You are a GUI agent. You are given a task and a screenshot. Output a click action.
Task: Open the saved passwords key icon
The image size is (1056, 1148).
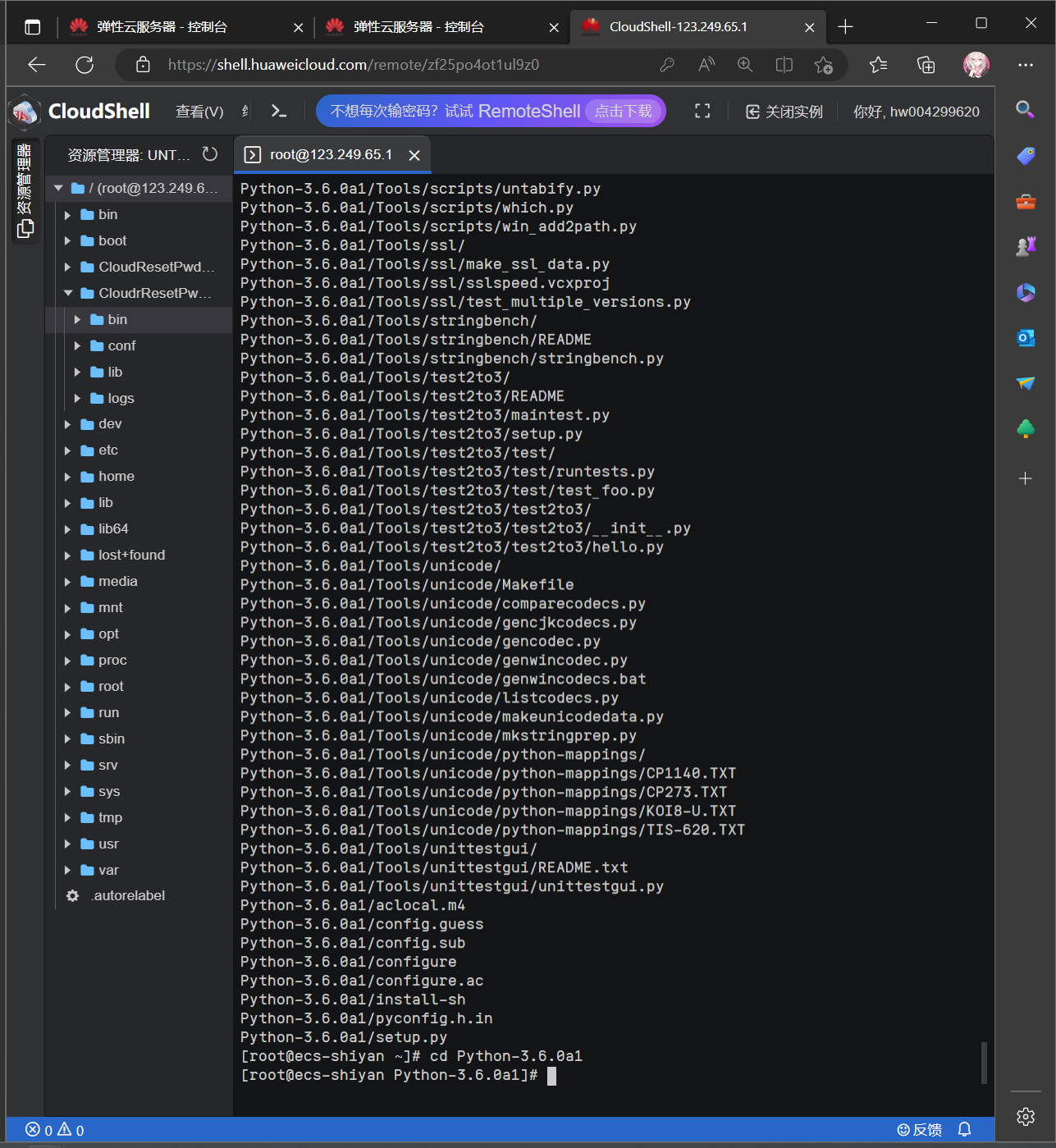[667, 65]
